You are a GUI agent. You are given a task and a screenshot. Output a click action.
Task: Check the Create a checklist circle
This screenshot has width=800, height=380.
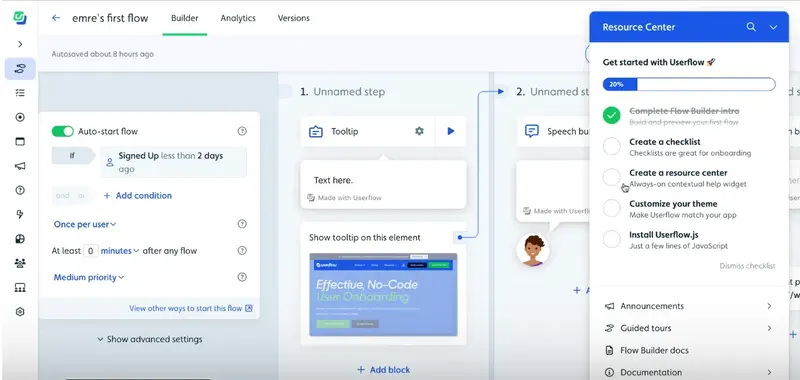point(611,146)
